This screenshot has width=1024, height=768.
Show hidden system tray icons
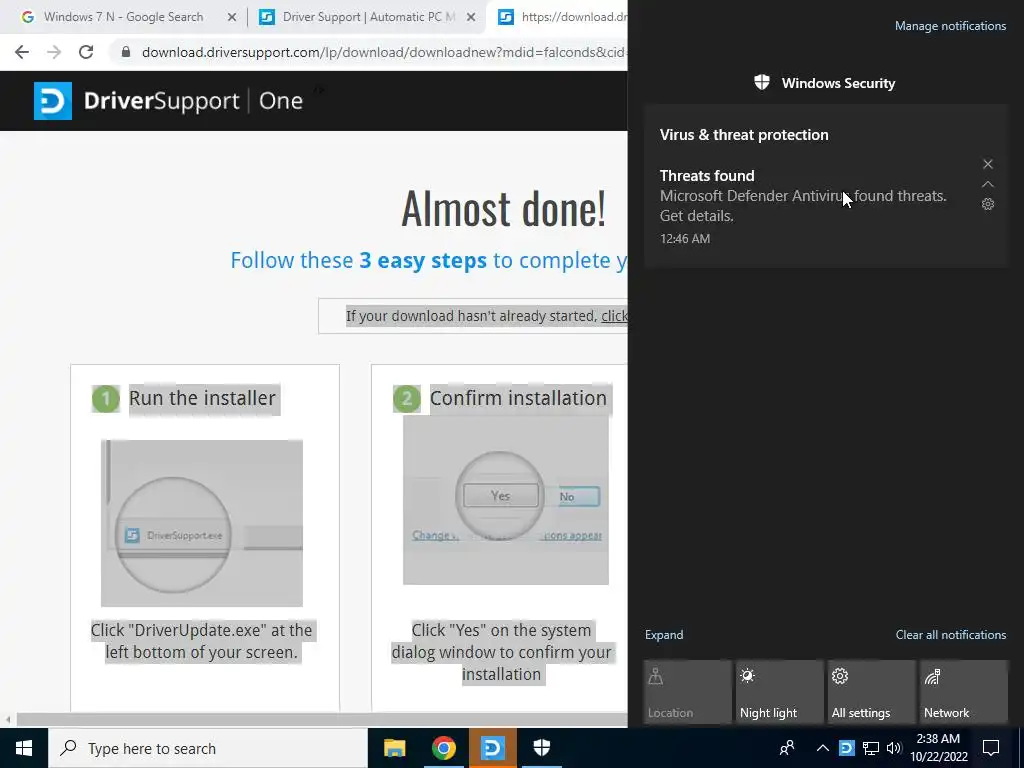[822, 748]
